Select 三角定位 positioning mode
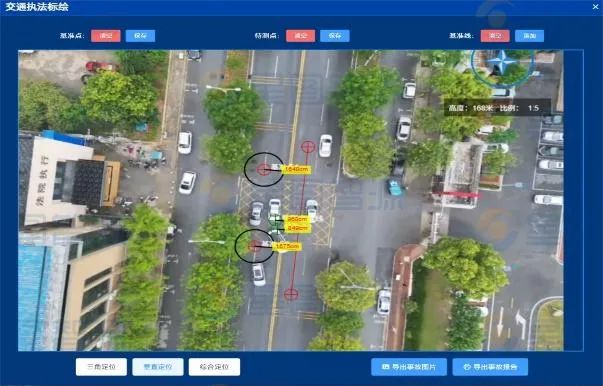 pyautogui.click(x=101, y=367)
